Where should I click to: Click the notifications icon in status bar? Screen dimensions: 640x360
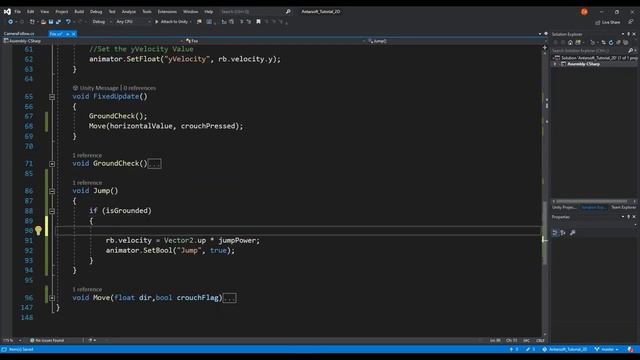(631, 349)
